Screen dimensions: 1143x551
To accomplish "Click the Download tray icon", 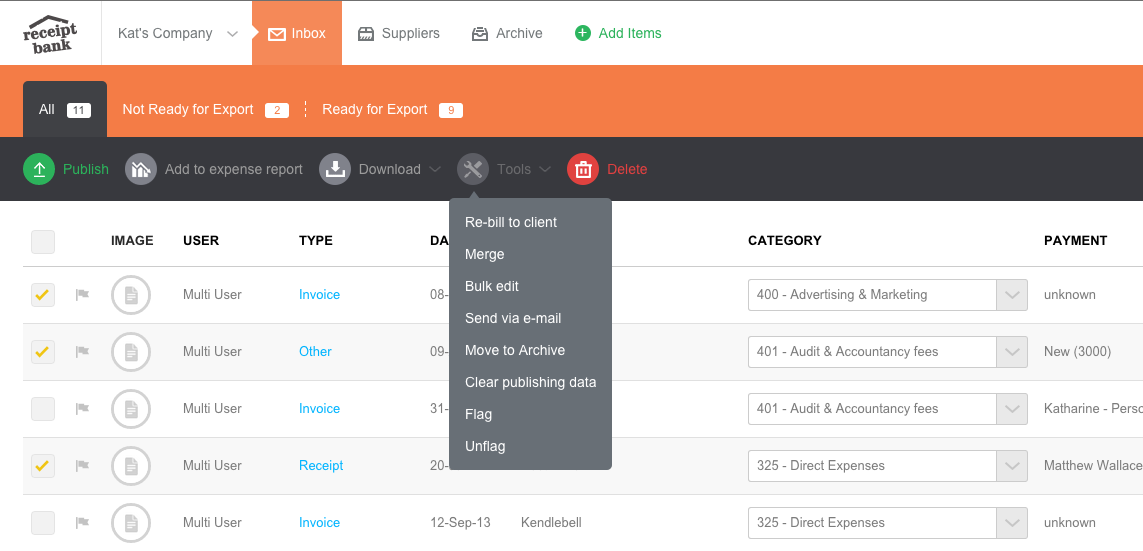I will click(x=335, y=169).
